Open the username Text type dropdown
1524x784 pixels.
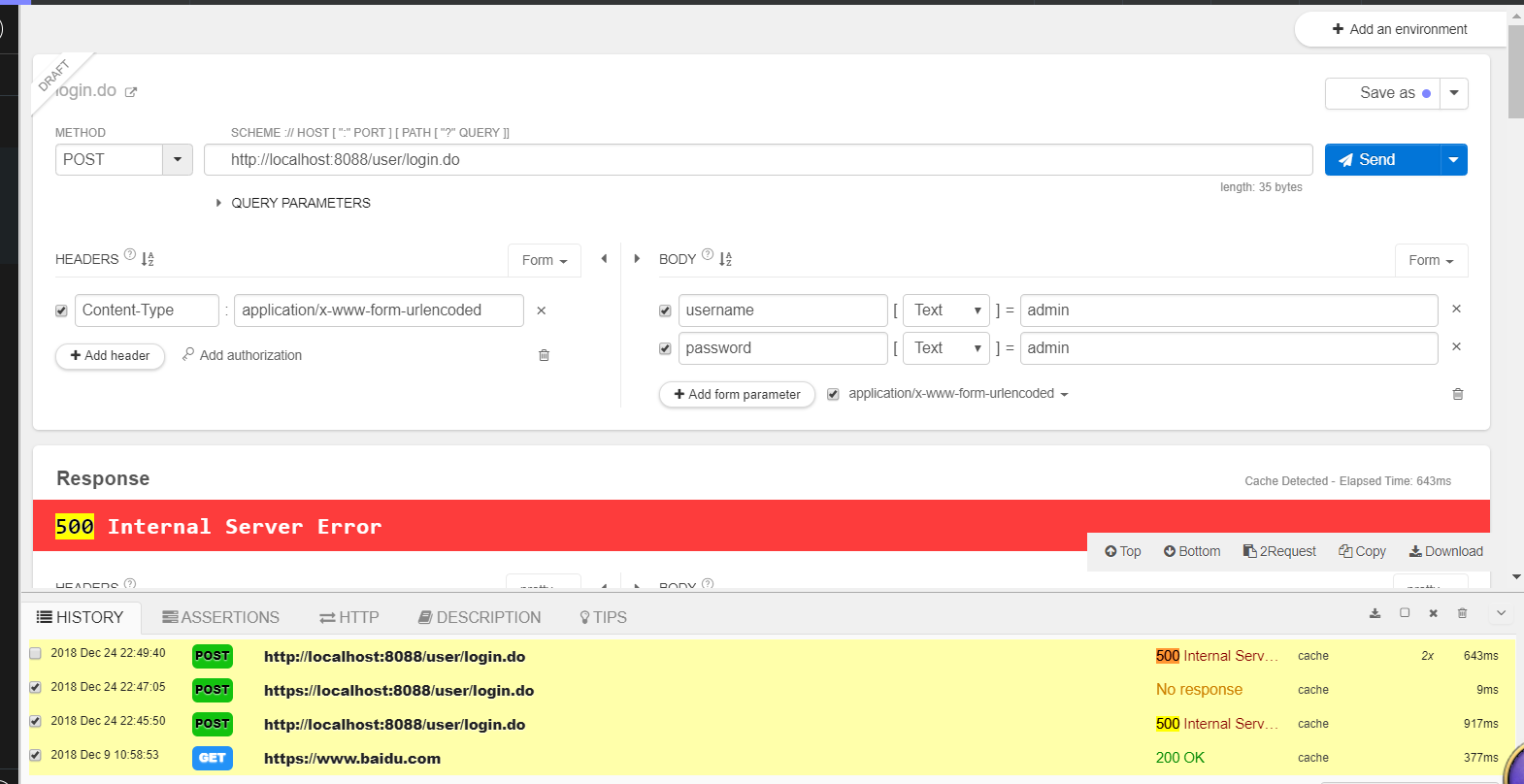(x=946, y=310)
